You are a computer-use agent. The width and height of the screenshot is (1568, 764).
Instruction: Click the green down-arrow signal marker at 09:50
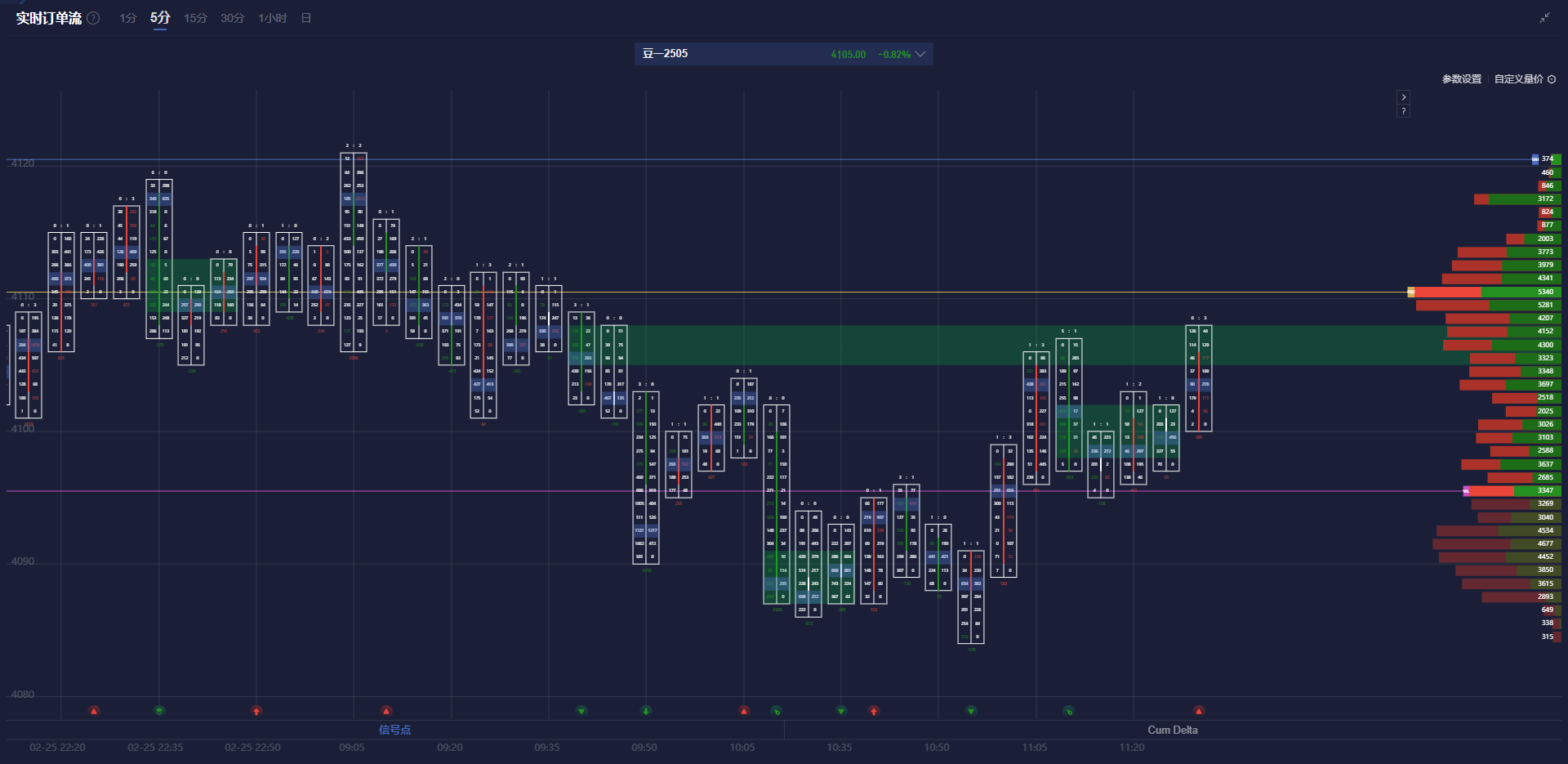646,711
